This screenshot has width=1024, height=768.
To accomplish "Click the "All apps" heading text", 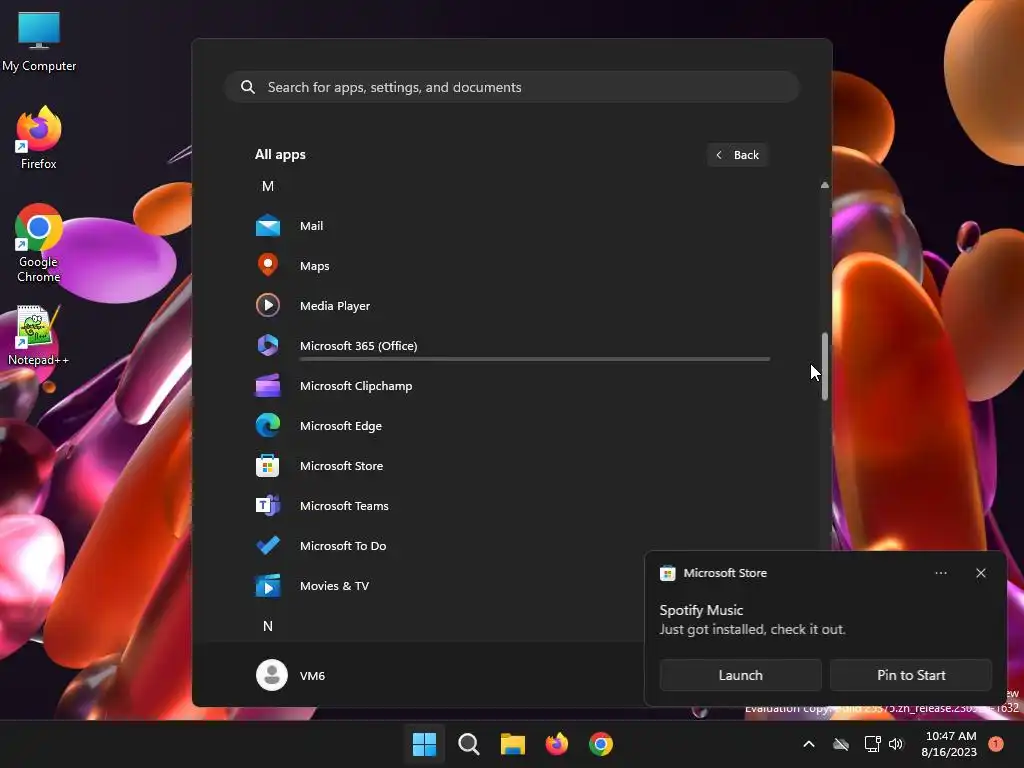I will pyautogui.click(x=280, y=155).
